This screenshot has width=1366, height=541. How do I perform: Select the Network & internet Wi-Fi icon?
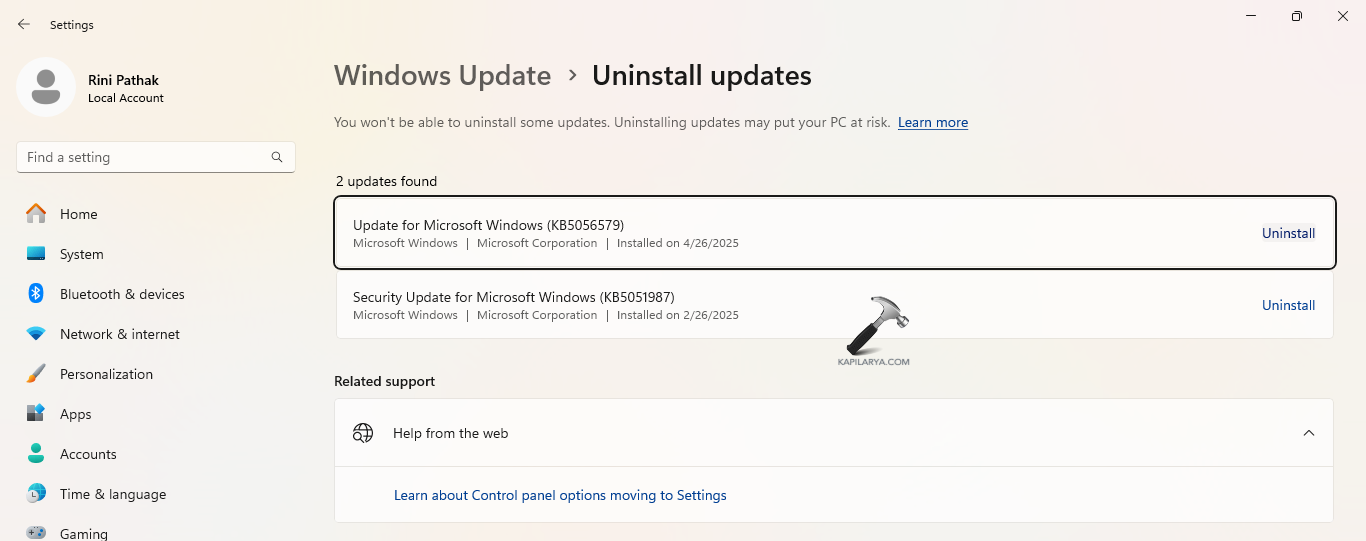tap(36, 334)
